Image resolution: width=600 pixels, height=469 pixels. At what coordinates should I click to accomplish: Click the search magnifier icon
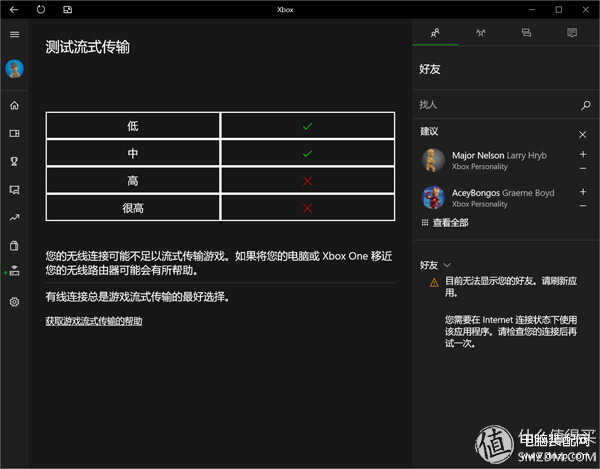585,105
